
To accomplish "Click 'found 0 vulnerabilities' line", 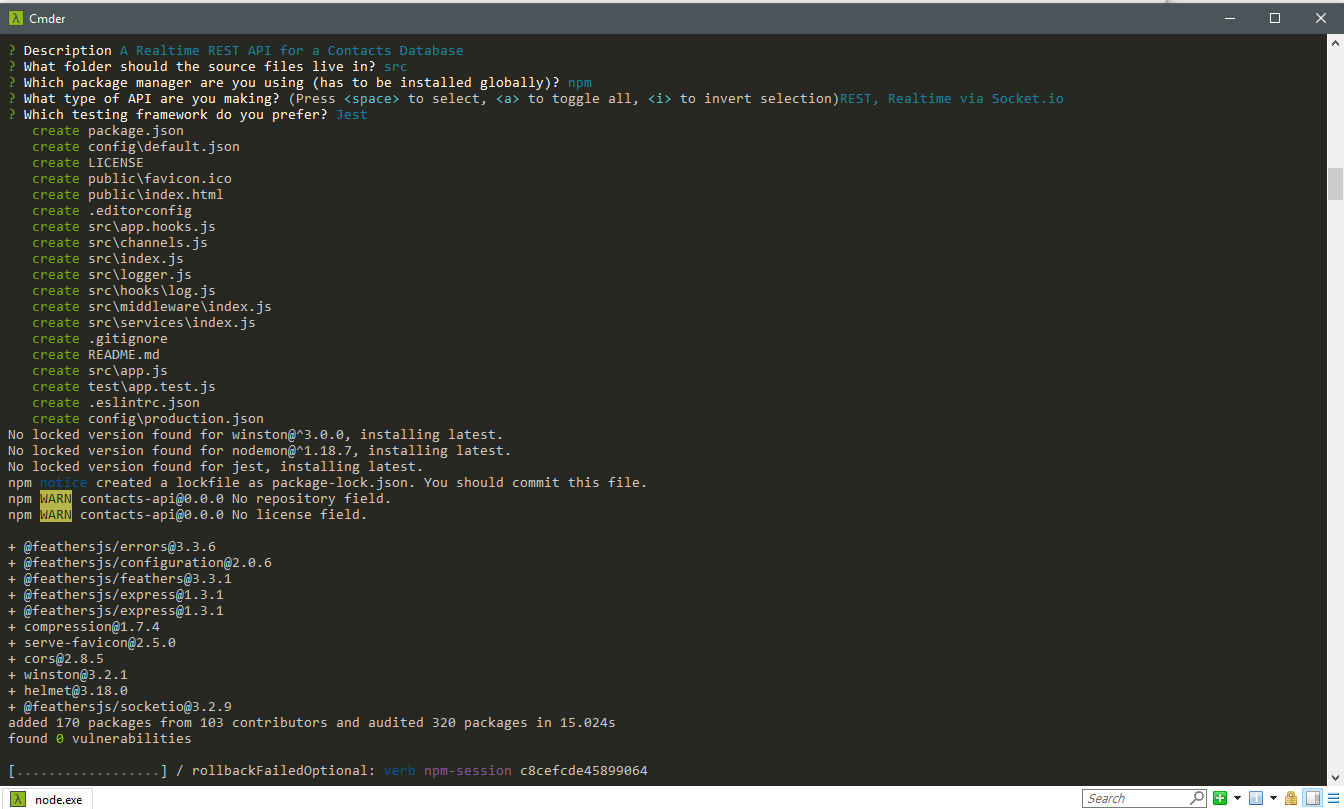I will point(100,739).
